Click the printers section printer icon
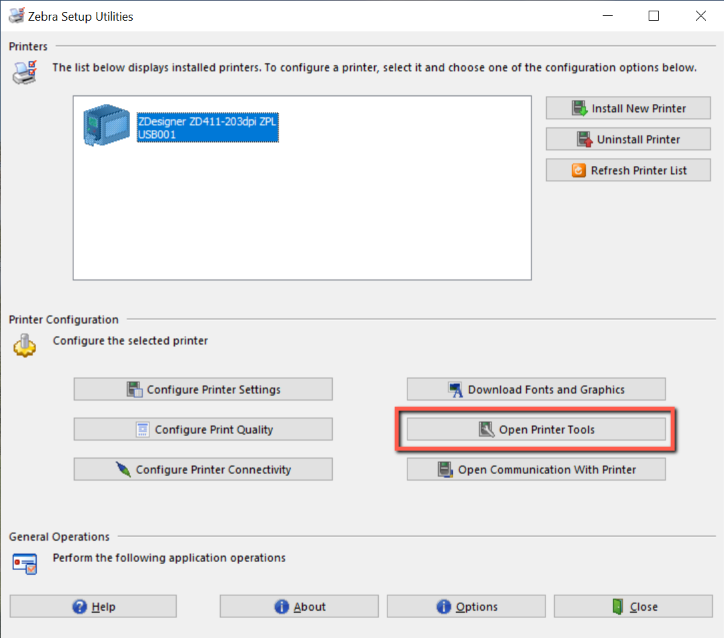This screenshot has width=724, height=638. pyautogui.click(x=24, y=72)
